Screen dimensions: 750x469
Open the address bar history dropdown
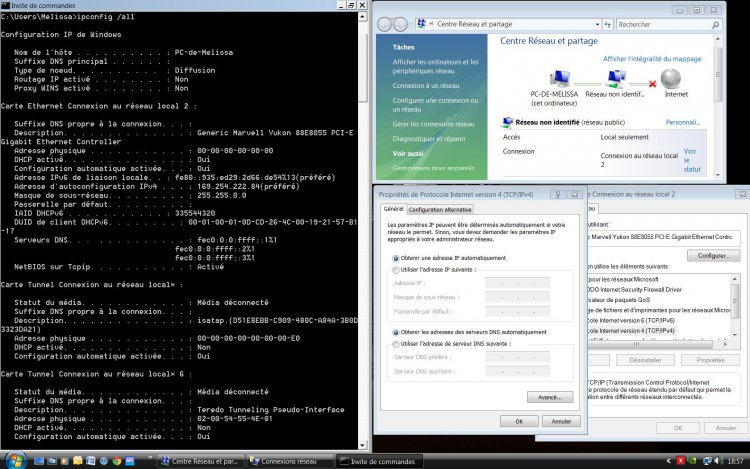[597, 24]
